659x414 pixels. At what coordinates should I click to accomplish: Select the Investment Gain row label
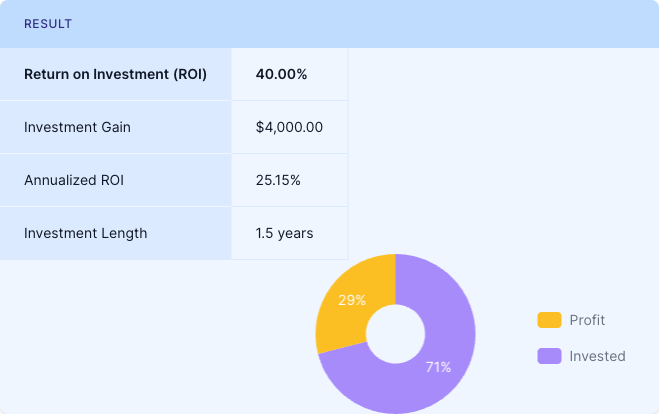coord(77,127)
